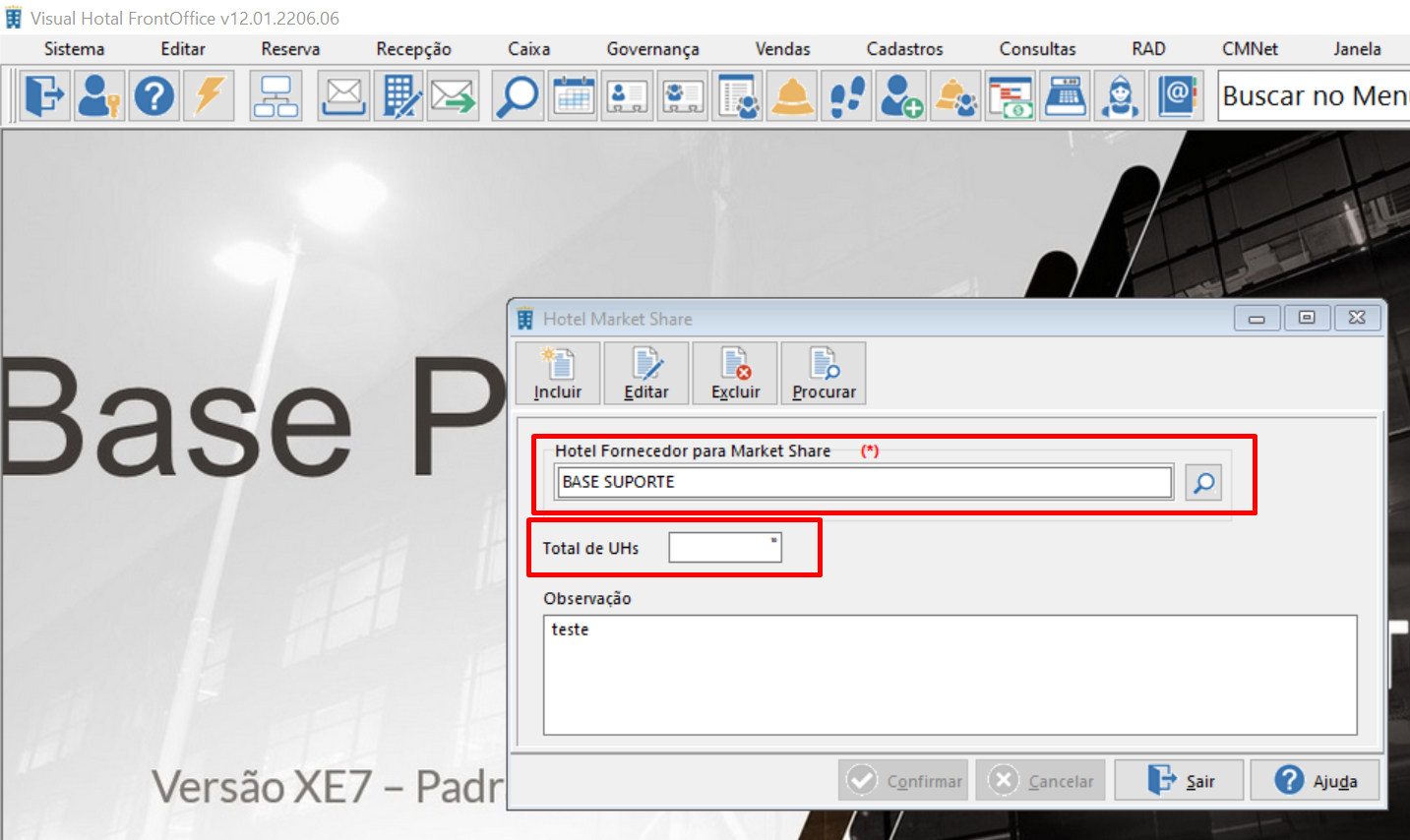The width and height of the screenshot is (1410, 840).
Task: Click the bell with people icon
Action: pyautogui.click(x=956, y=96)
